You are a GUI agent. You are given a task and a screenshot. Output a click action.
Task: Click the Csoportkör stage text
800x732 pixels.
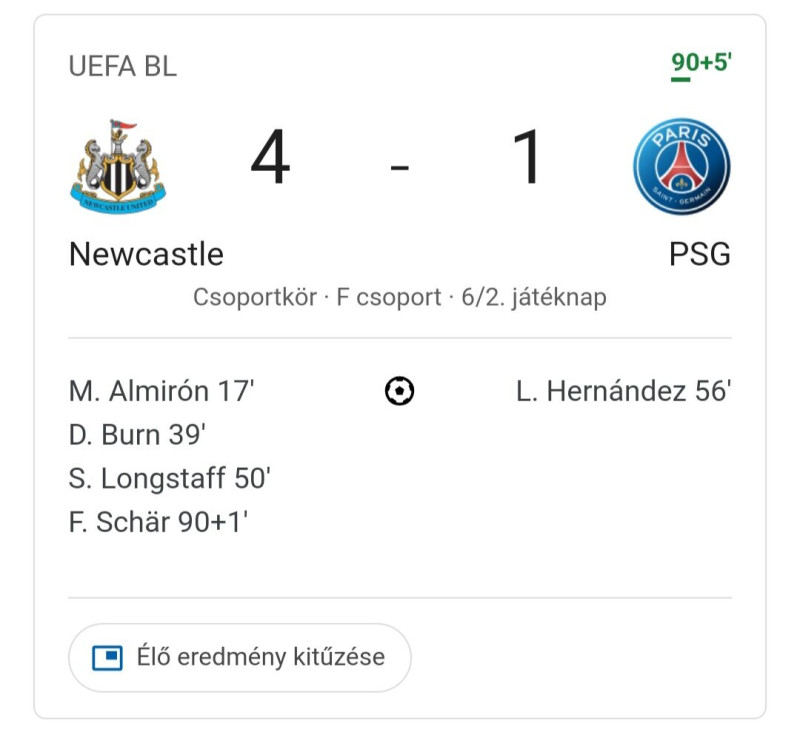255,297
